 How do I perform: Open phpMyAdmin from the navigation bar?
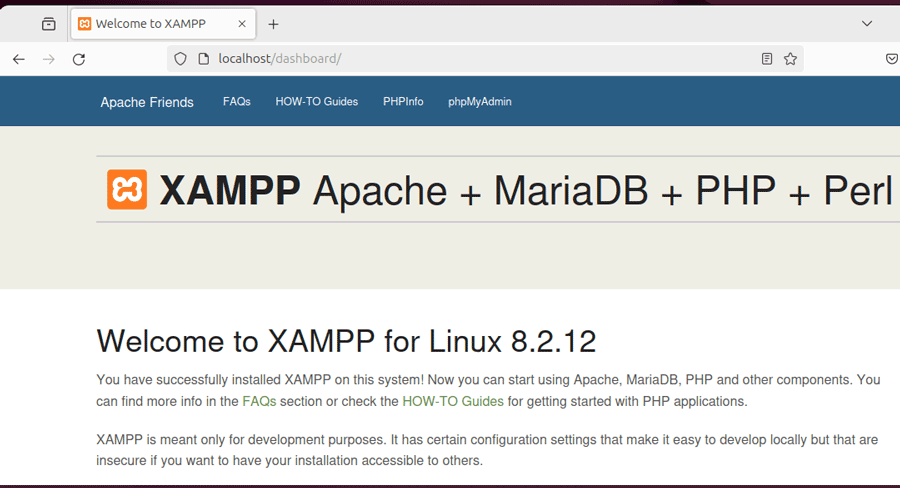(x=480, y=102)
